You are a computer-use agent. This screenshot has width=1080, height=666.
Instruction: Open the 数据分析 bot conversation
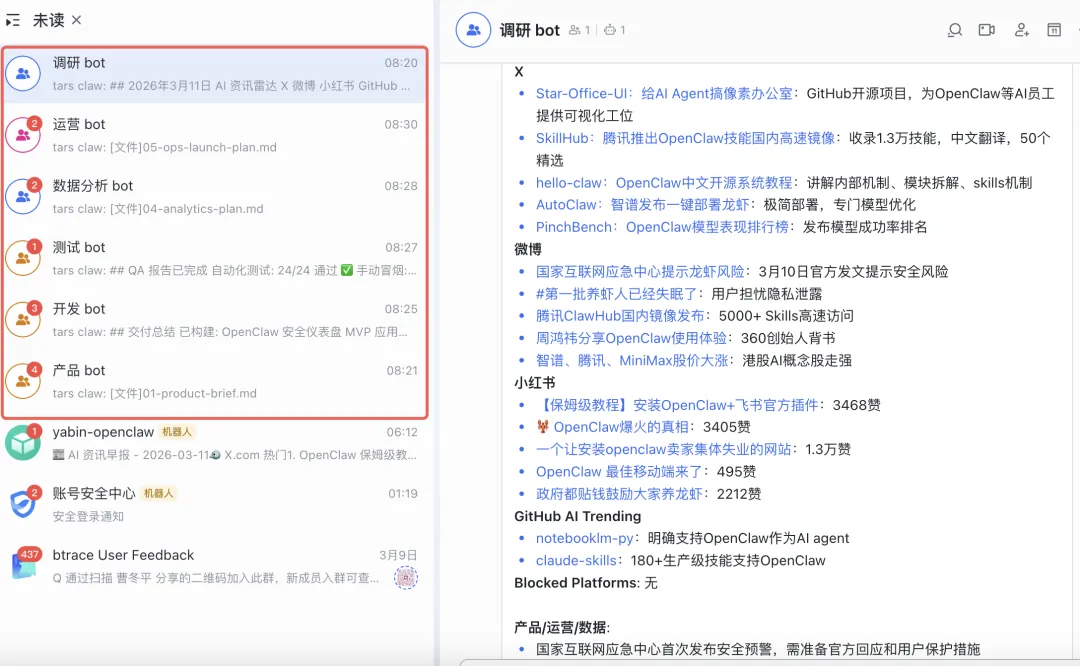pos(215,196)
